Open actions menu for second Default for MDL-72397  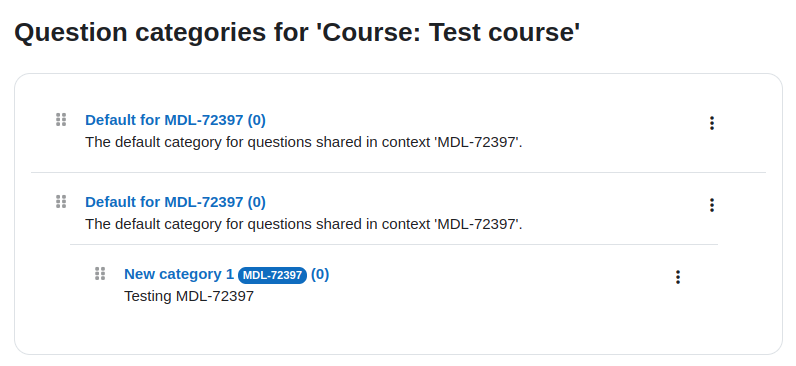click(x=712, y=205)
